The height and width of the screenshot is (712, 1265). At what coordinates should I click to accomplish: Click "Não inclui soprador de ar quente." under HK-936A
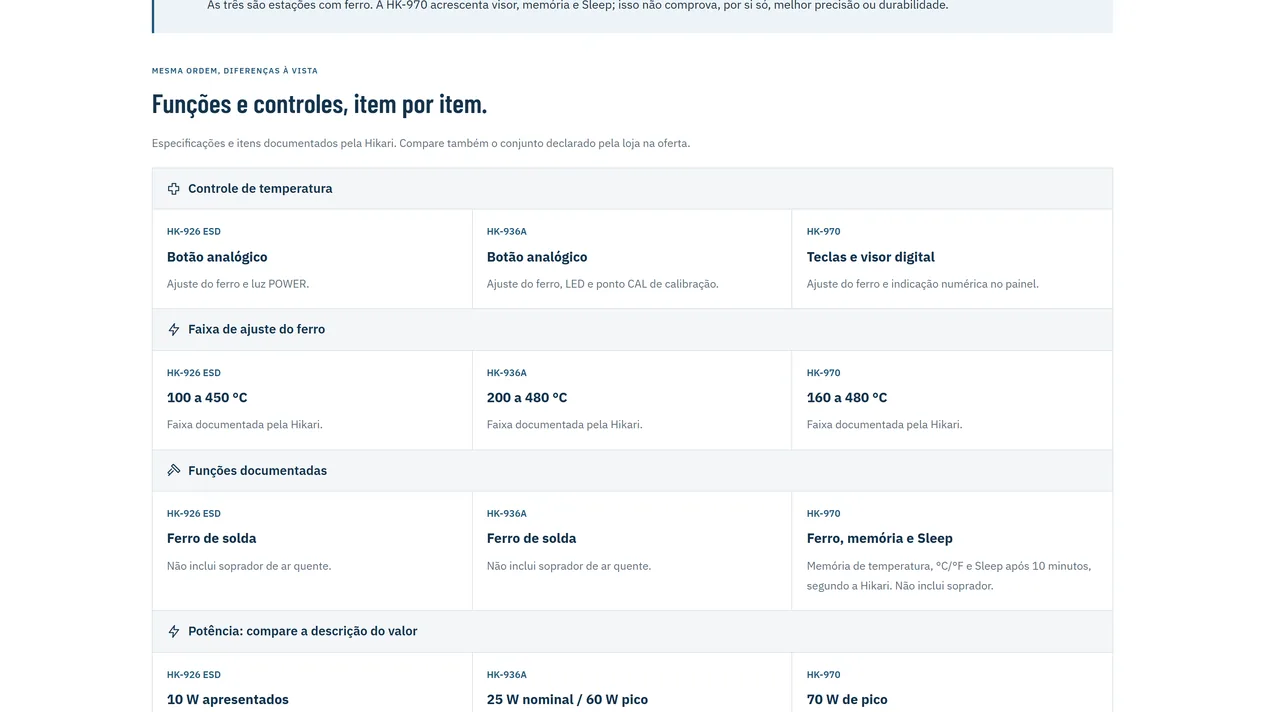(569, 566)
